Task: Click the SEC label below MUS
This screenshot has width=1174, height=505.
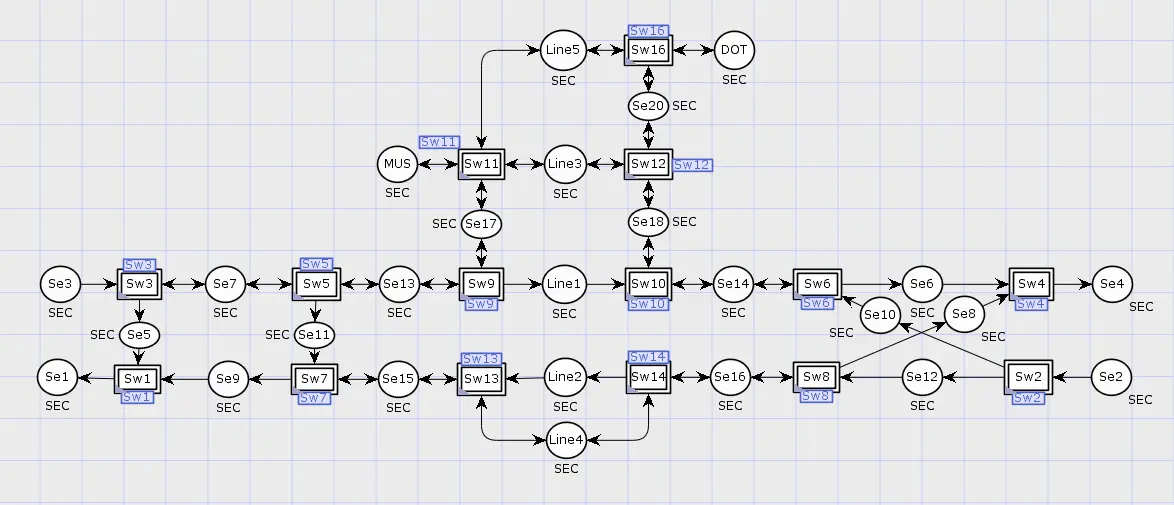Action: click(x=397, y=193)
